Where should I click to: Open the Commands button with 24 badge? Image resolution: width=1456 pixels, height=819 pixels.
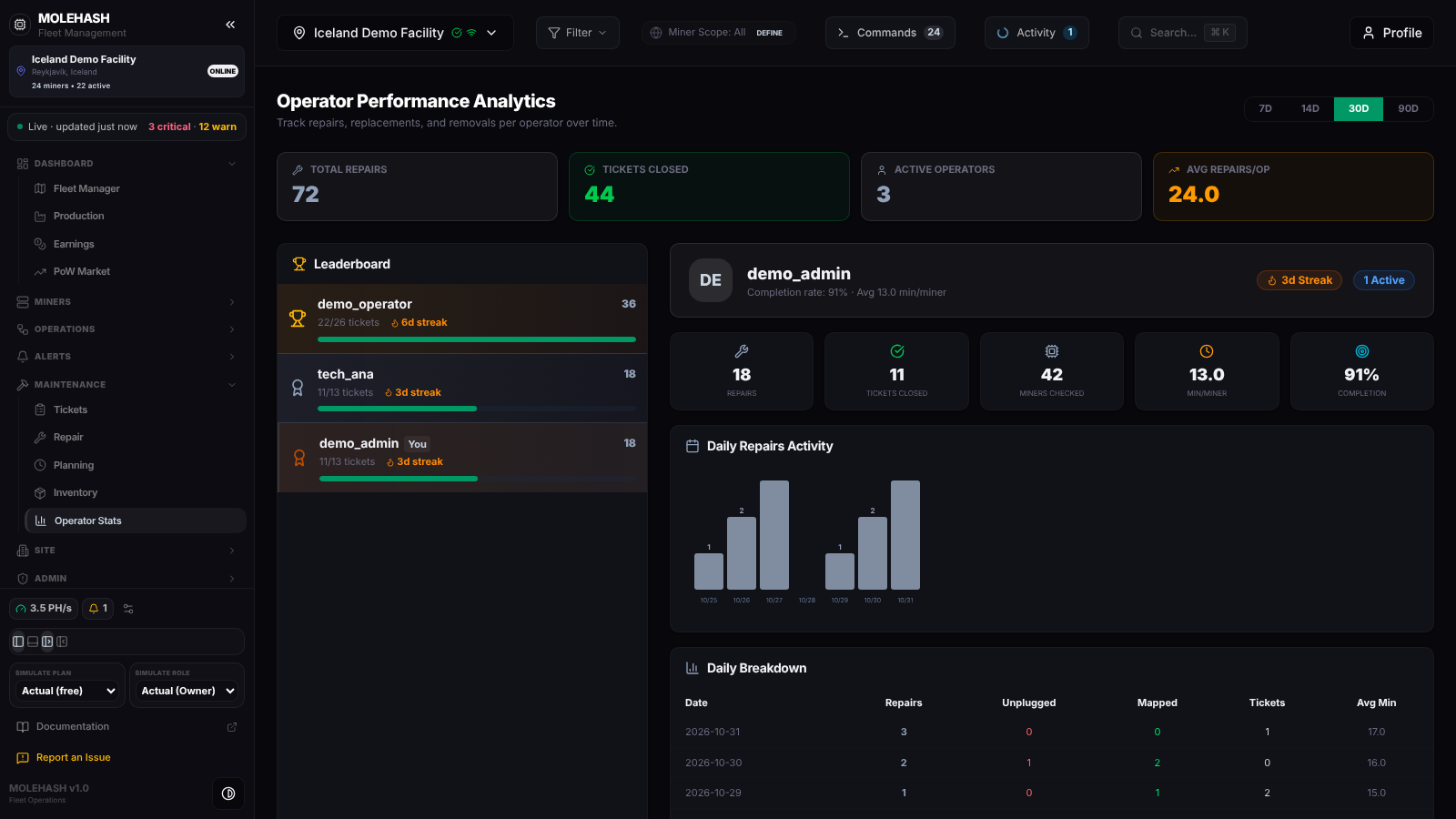(890, 33)
